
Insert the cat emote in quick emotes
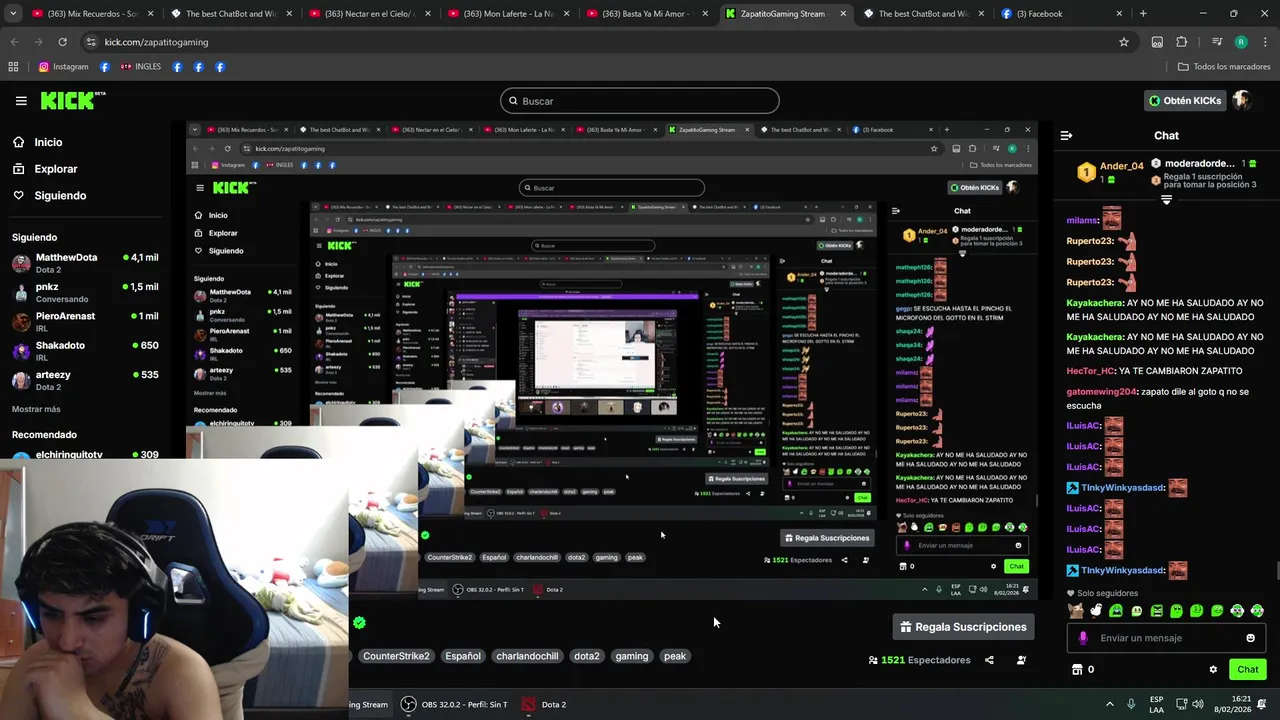click(1075, 611)
